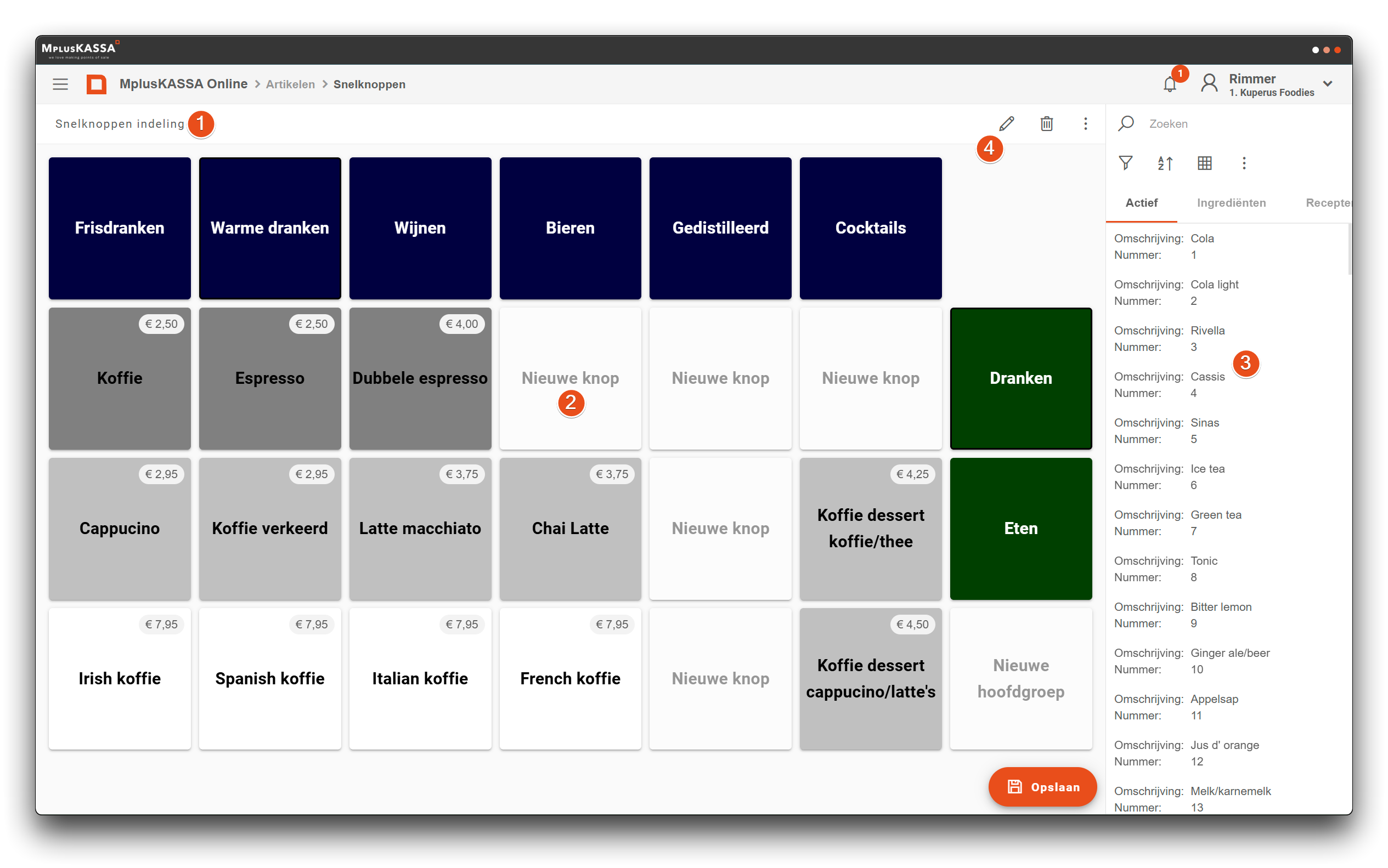Viewport: 1388px width, 868px height.
Task: Click the Nieuwe hoofdgroep placeholder tile
Action: (1020, 679)
